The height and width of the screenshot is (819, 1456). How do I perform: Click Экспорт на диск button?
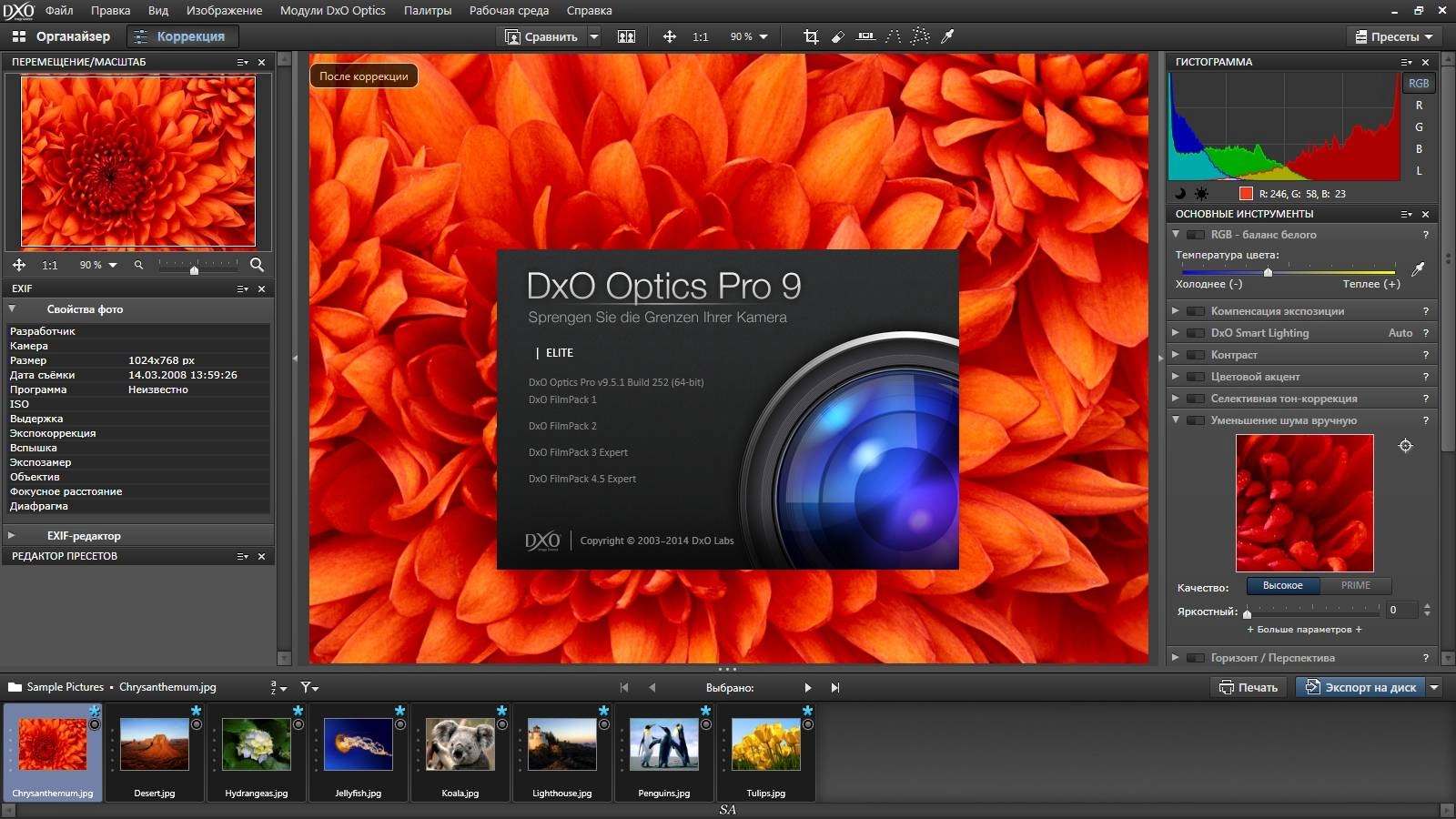click(1360, 688)
